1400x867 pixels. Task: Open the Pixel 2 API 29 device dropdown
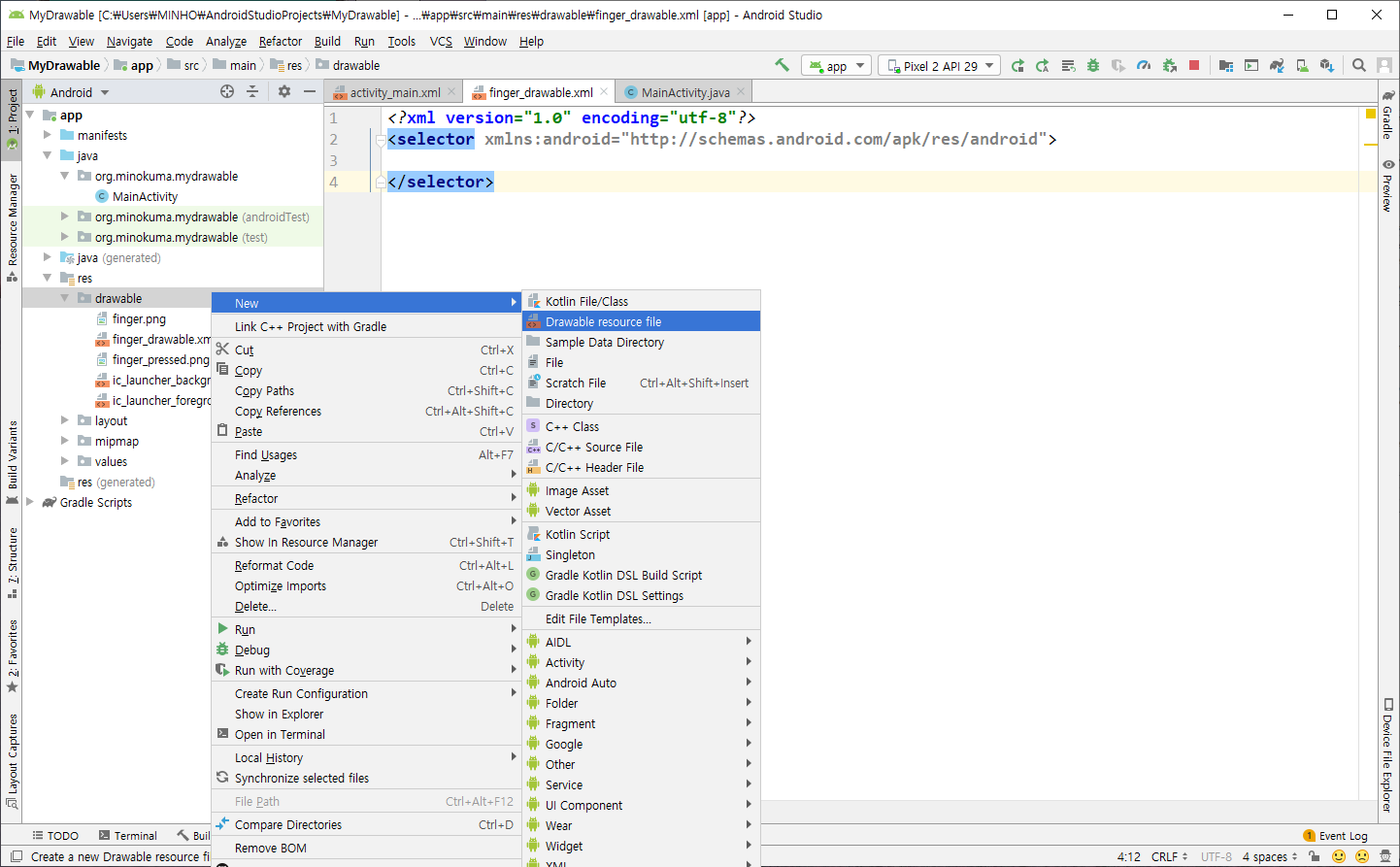click(940, 66)
